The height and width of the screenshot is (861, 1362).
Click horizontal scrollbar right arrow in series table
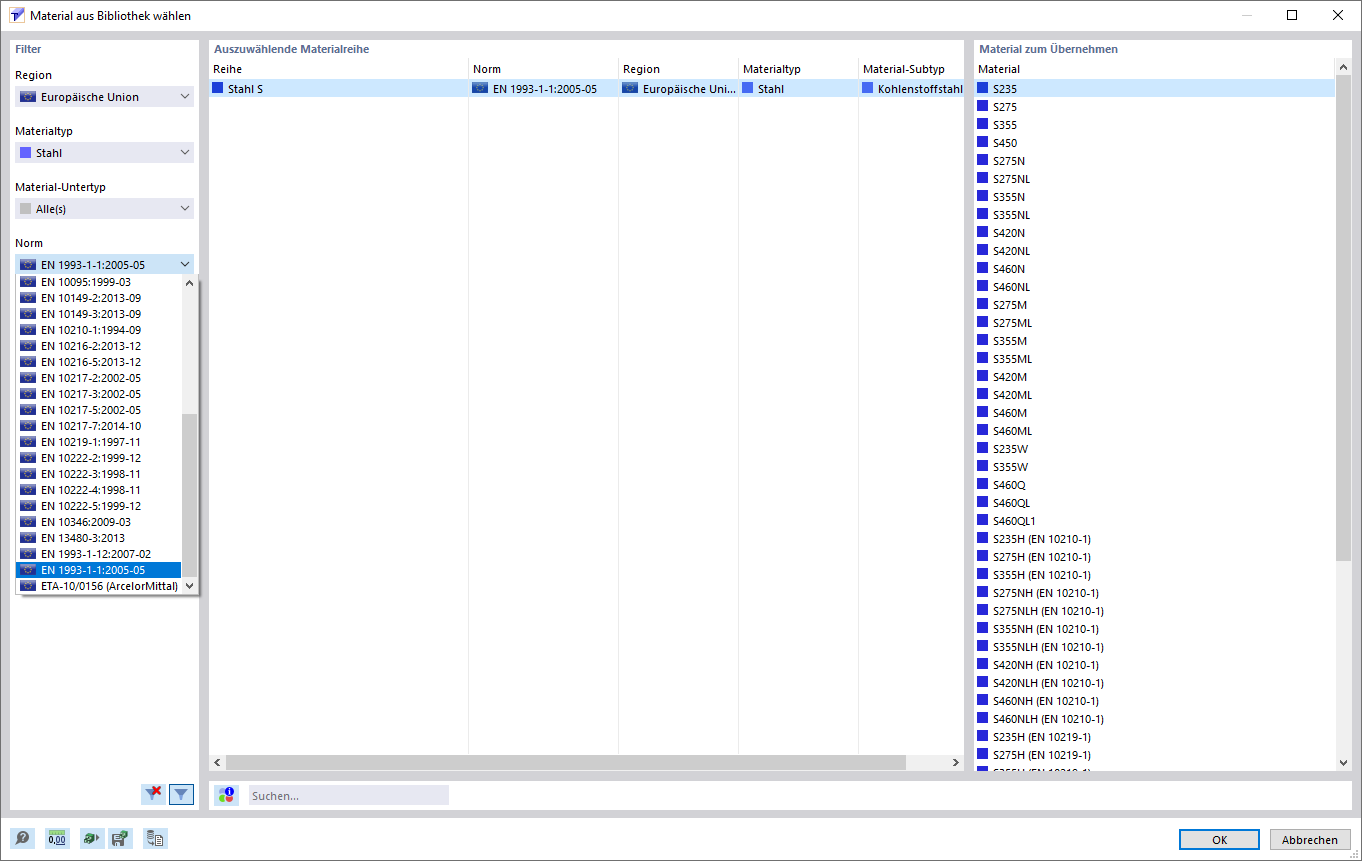click(x=955, y=763)
